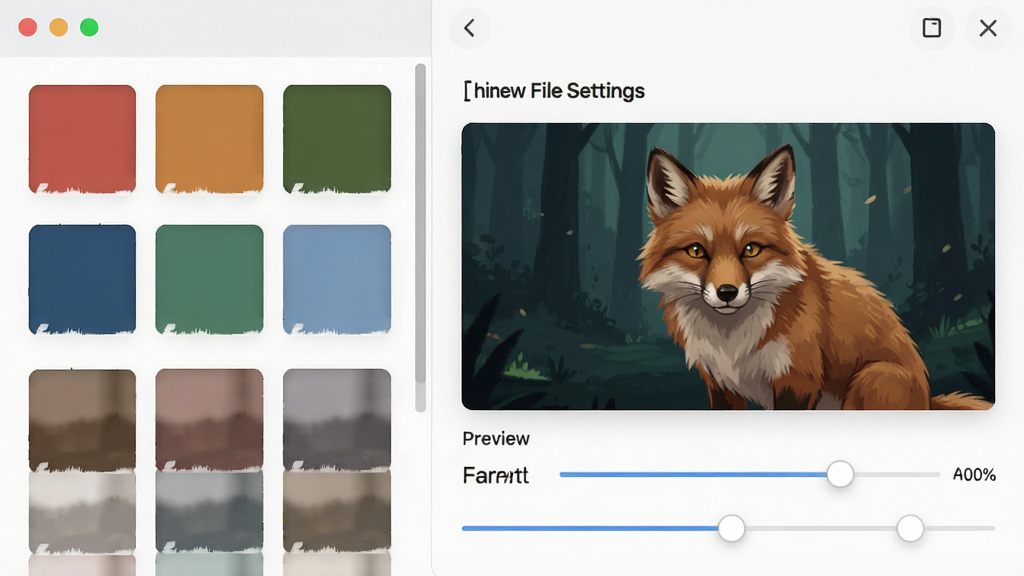
Task: Close the File Settings panel
Action: [x=988, y=28]
